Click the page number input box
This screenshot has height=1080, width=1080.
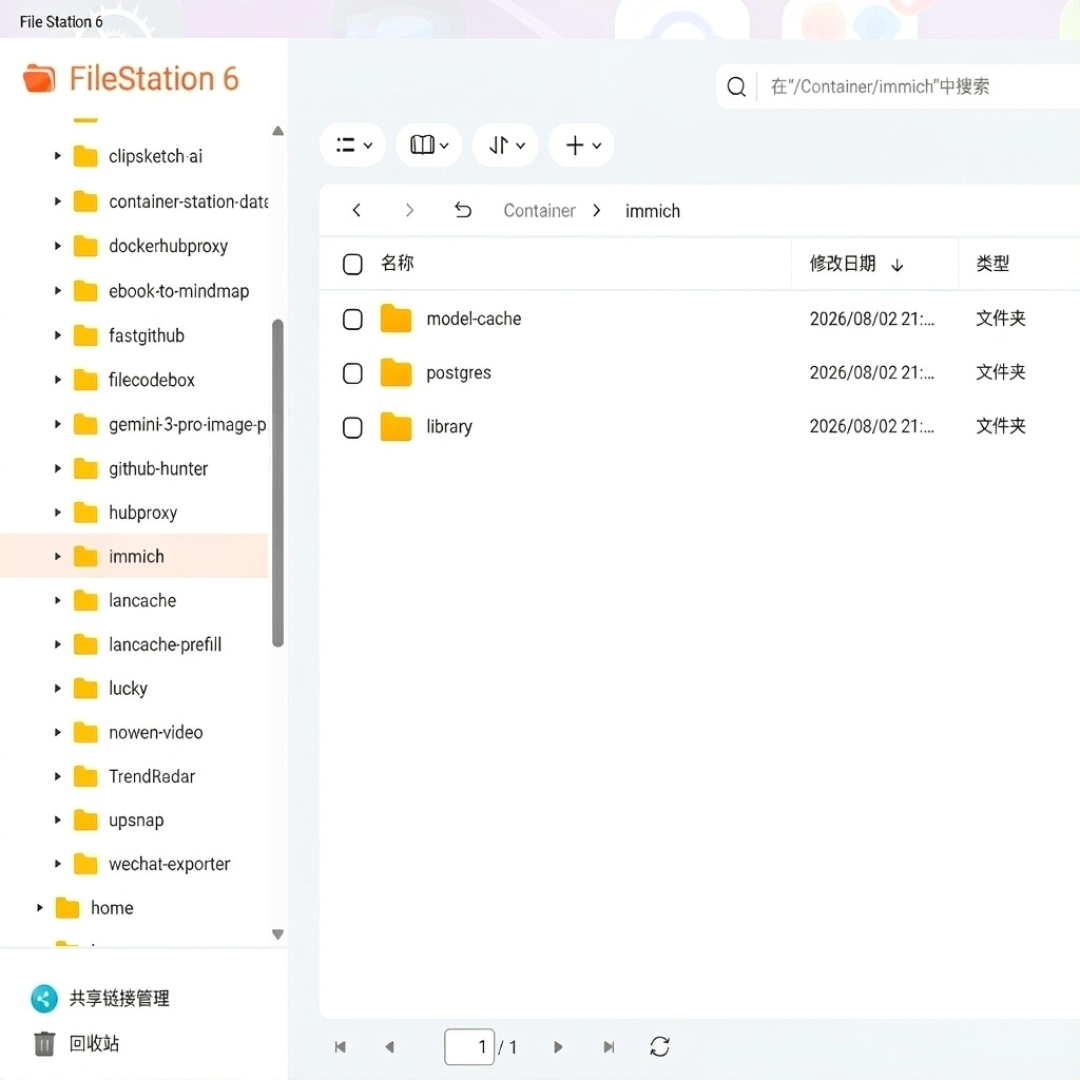[x=469, y=1047]
